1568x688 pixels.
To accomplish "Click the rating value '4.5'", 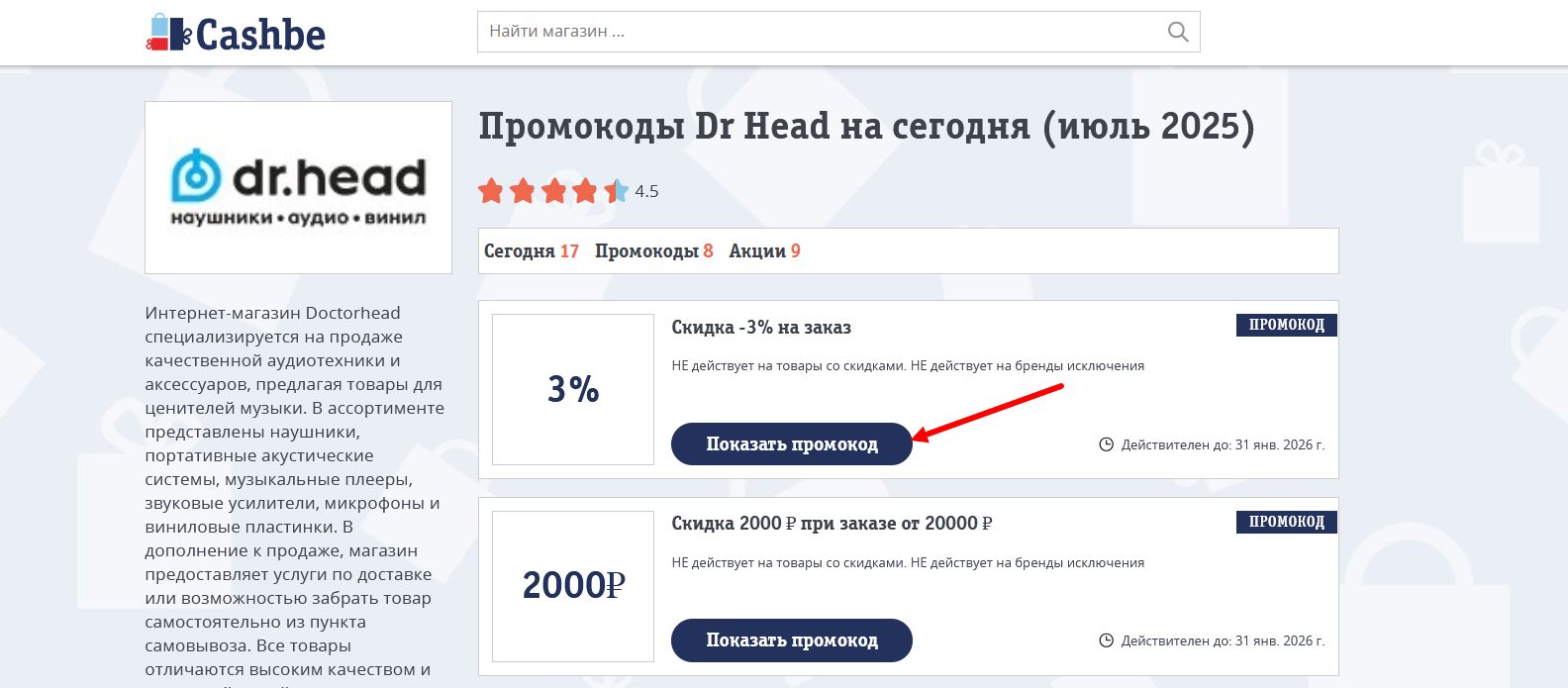I will point(646,191).
